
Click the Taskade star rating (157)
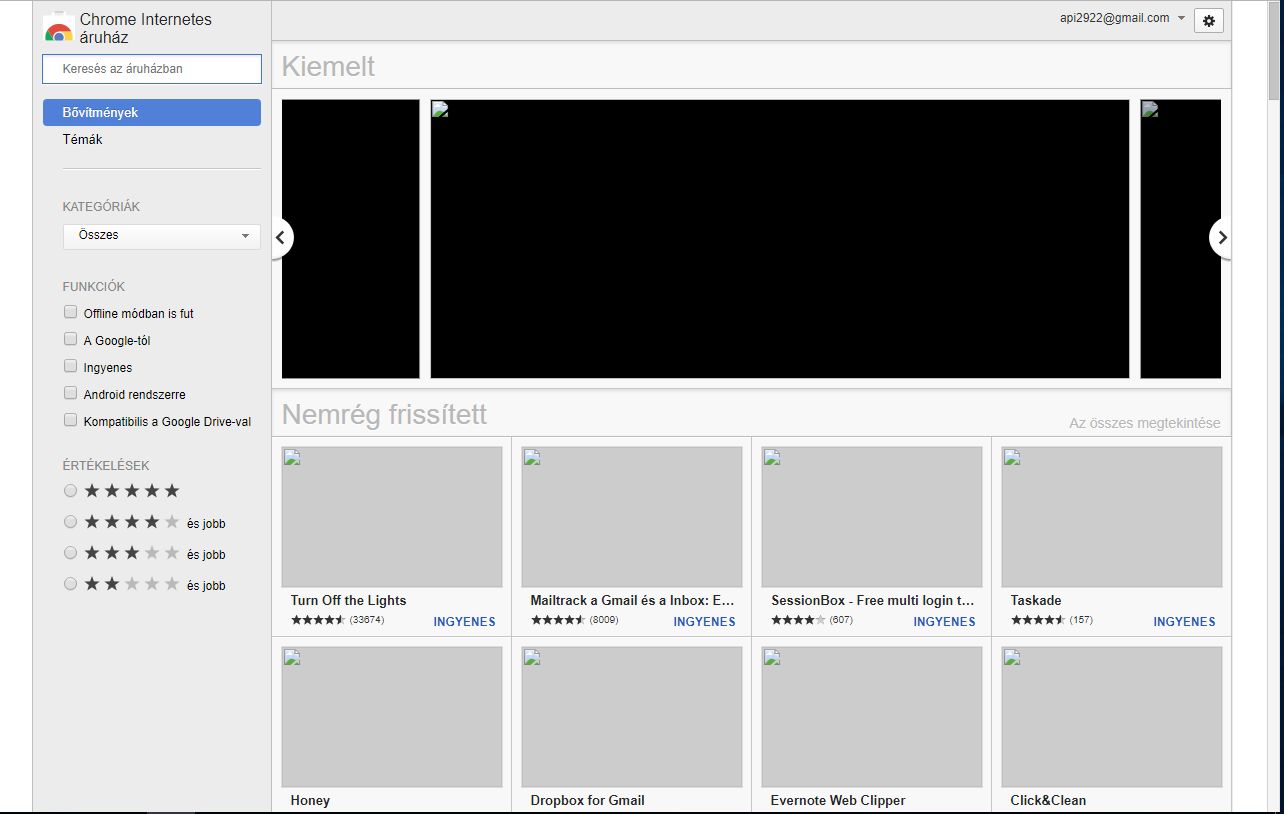(x=1038, y=620)
